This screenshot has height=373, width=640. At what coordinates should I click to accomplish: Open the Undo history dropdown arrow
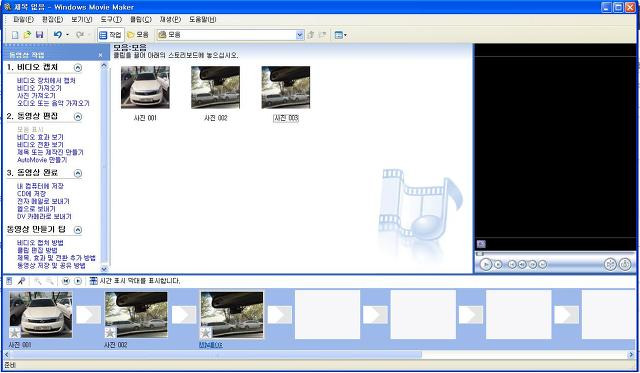(x=67, y=35)
